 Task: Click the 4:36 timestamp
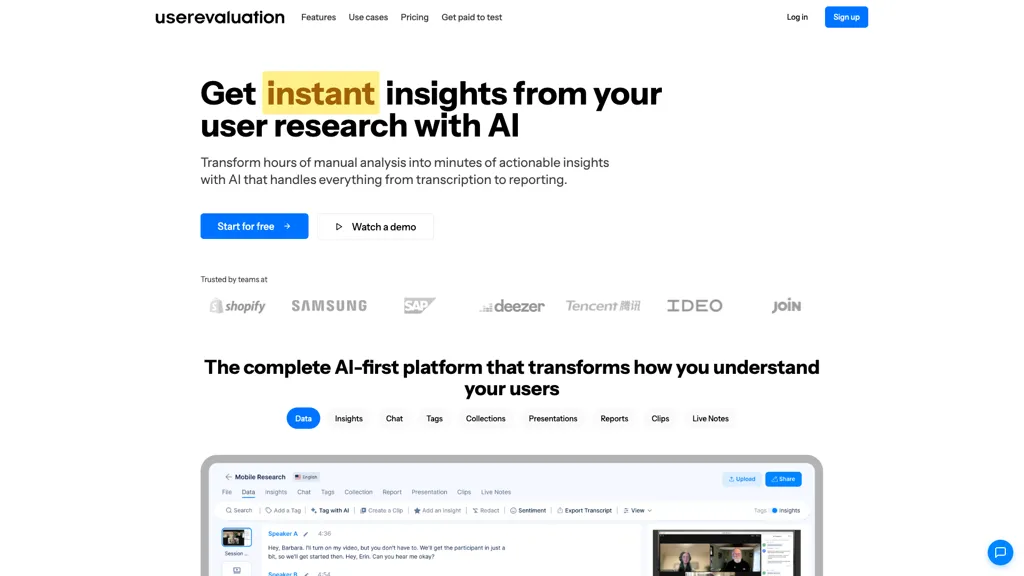tap(325, 534)
